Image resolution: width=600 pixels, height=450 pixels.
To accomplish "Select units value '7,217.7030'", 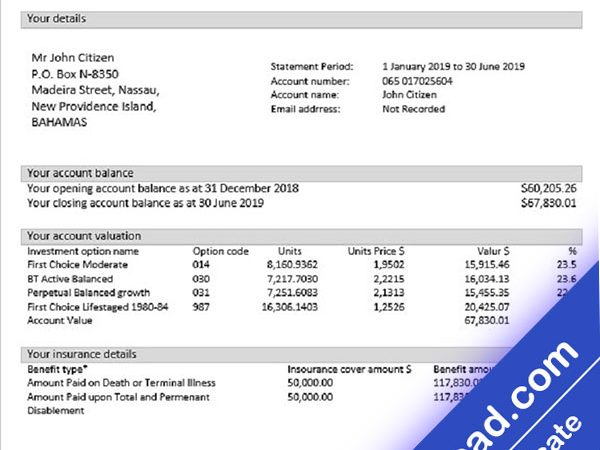I will point(292,279).
